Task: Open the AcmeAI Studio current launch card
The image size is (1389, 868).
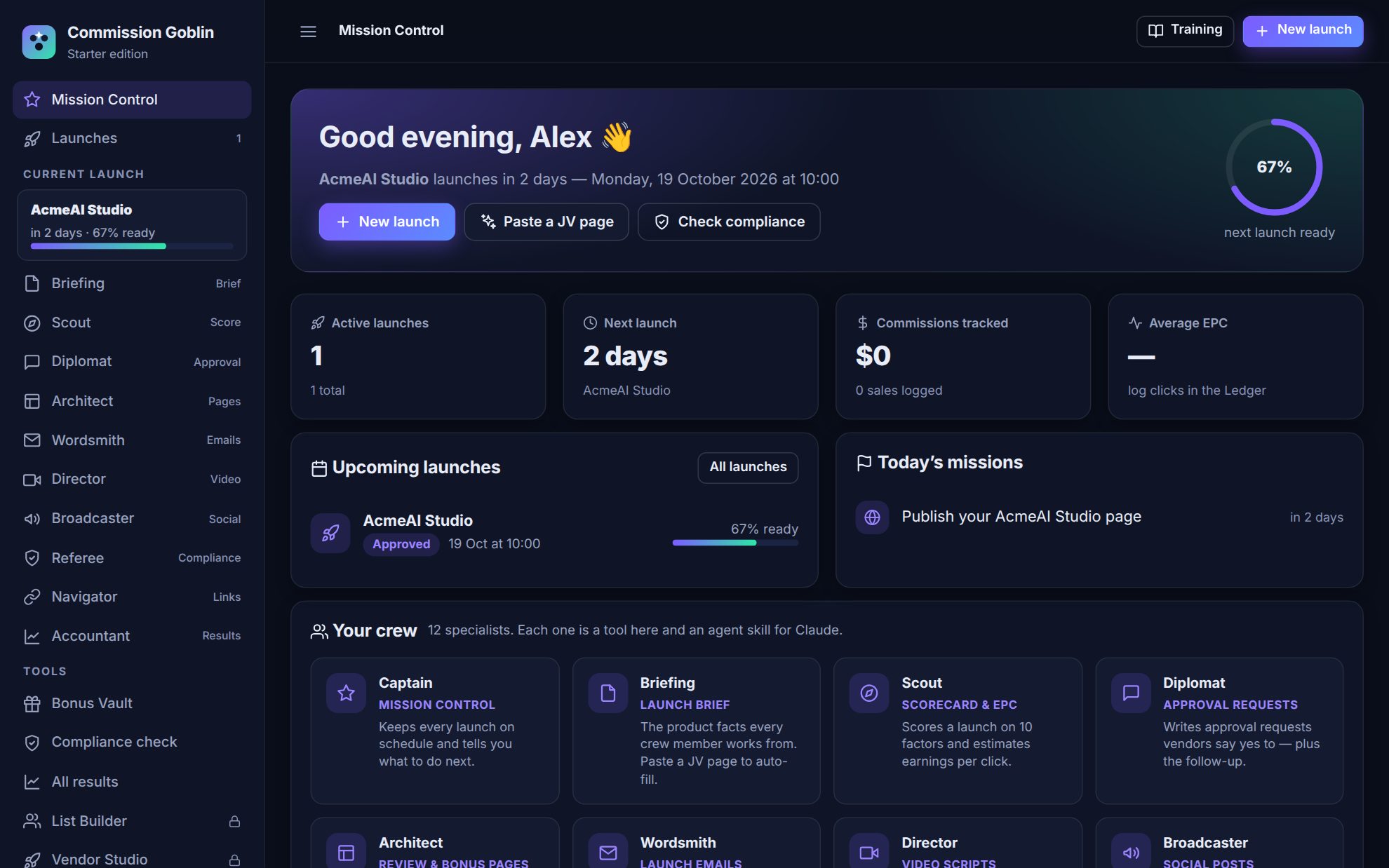Action: click(x=132, y=225)
